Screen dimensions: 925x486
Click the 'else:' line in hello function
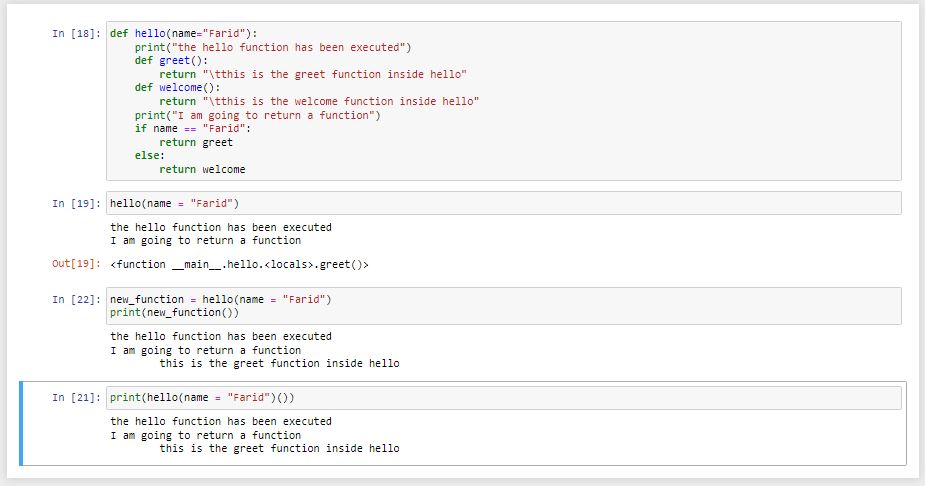[151, 156]
